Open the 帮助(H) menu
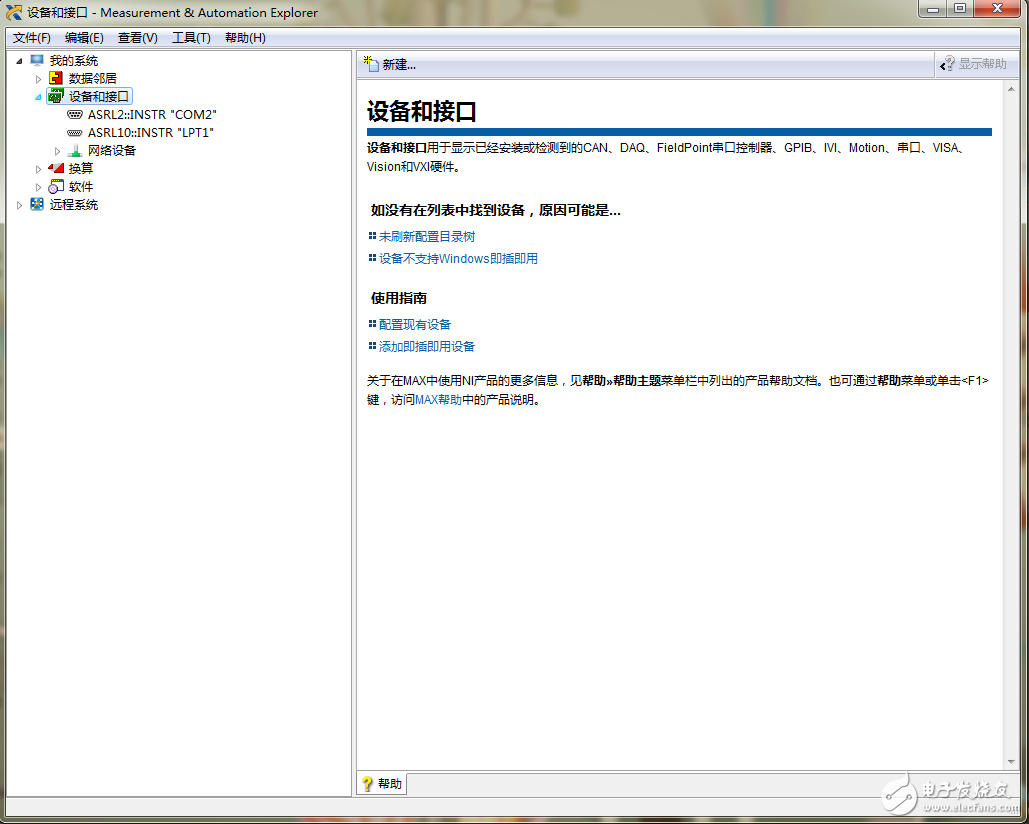The width and height of the screenshot is (1029, 824). tap(245, 37)
